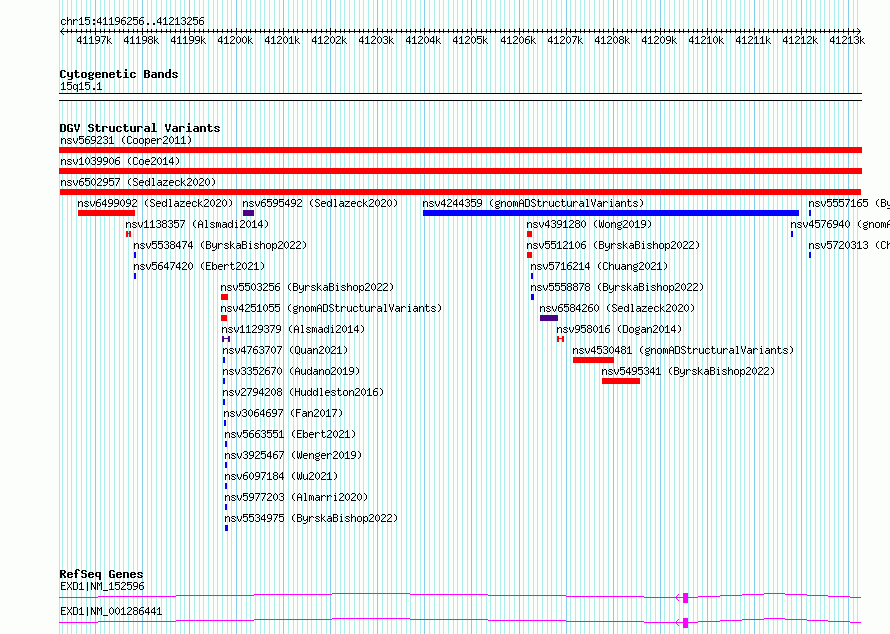
Task: Click the nsv5558878 (ByrskaBishop2022) label
Action: (617, 287)
